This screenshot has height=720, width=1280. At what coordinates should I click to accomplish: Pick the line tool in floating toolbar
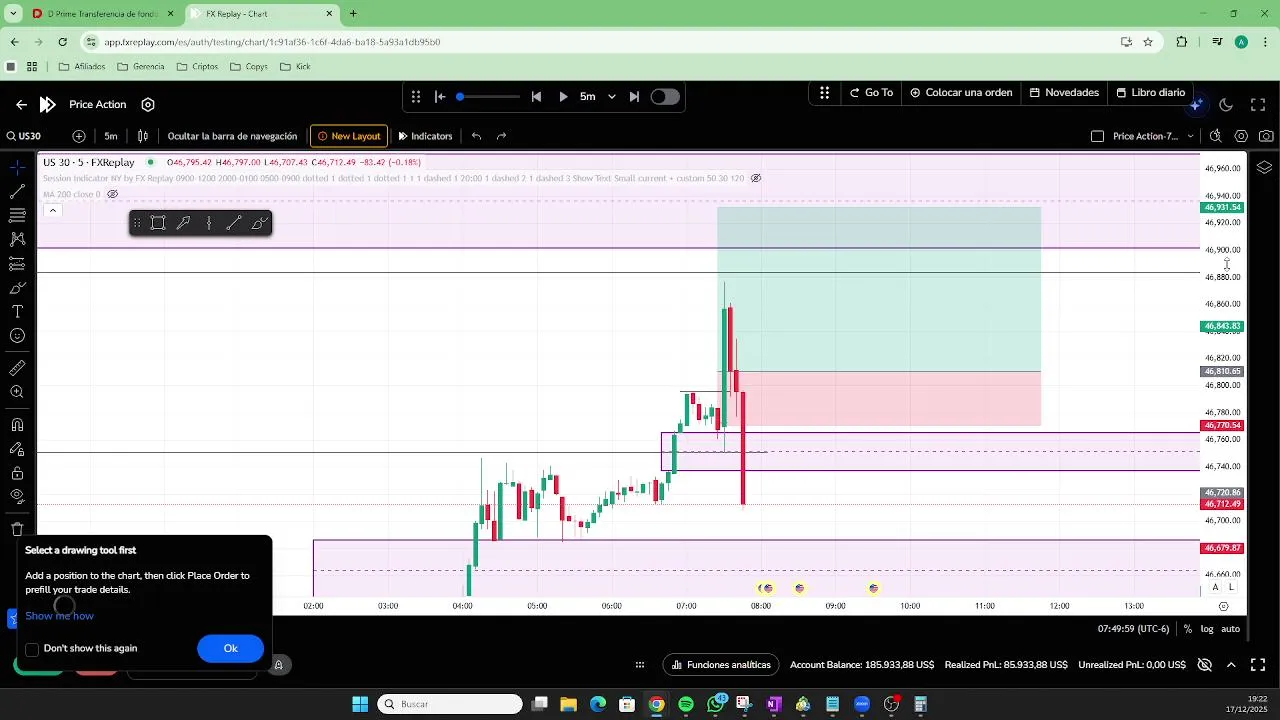click(234, 223)
